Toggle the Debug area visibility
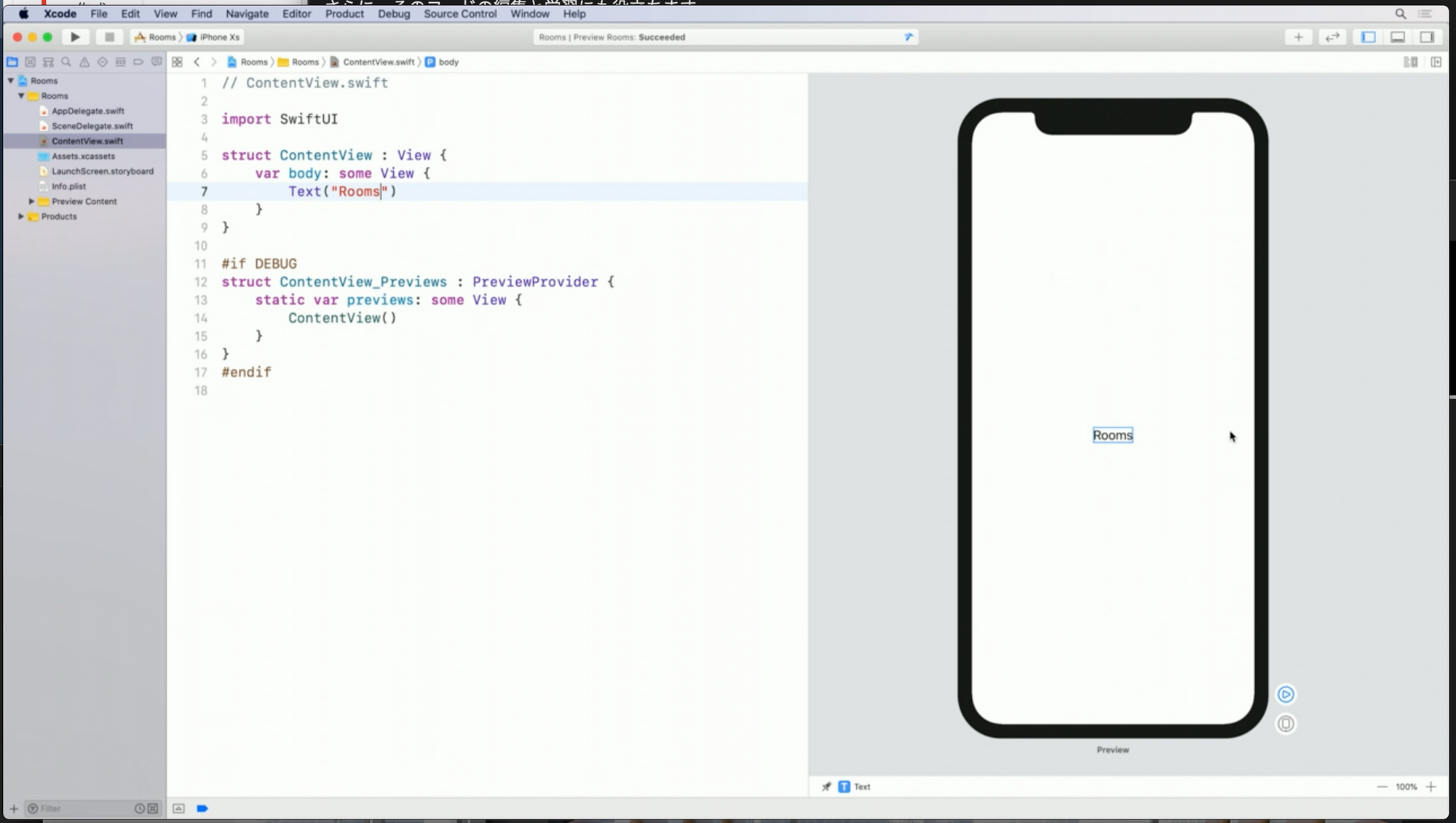Screen dimensions: 1456x823 [1397, 37]
